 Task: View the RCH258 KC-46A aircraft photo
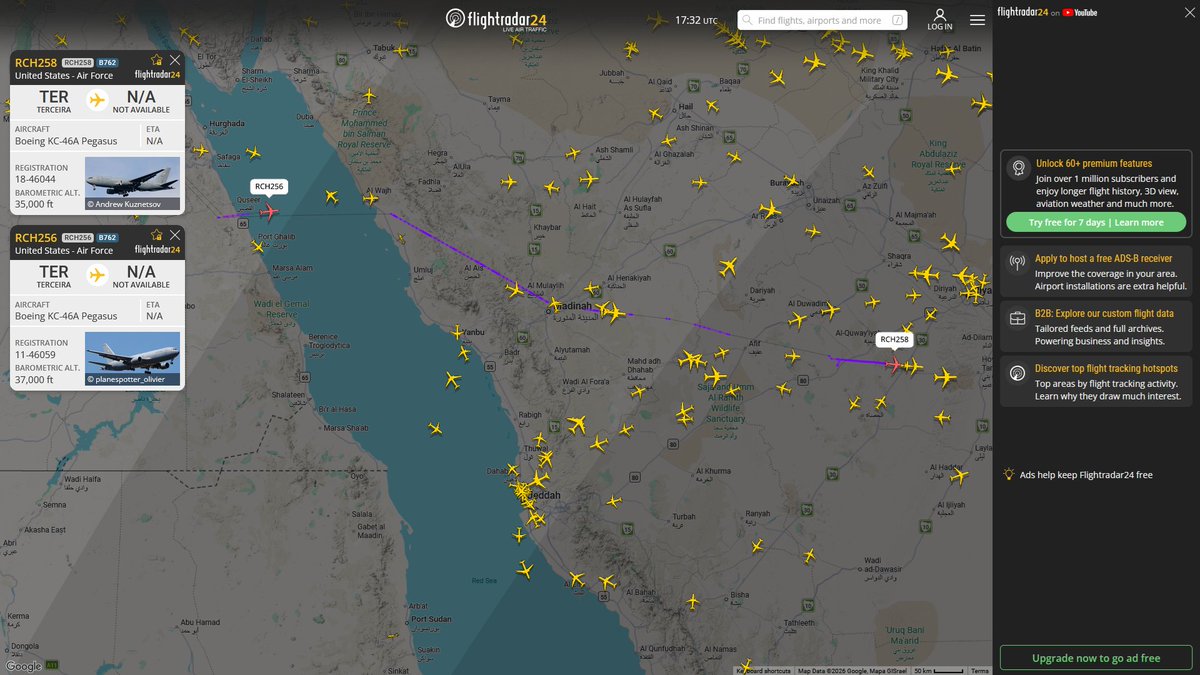coord(133,183)
